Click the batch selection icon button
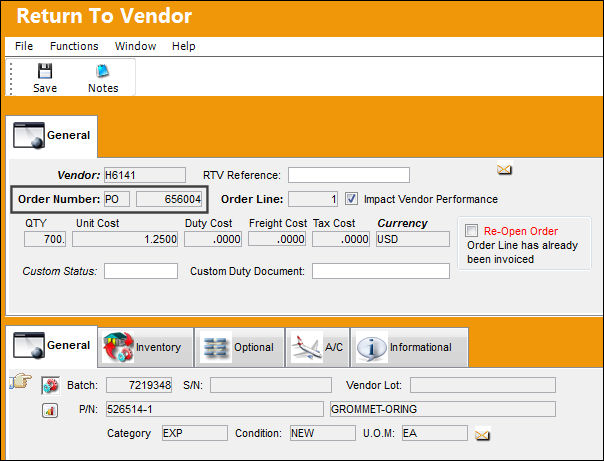Viewport: 604px width, 461px height. (x=50, y=386)
